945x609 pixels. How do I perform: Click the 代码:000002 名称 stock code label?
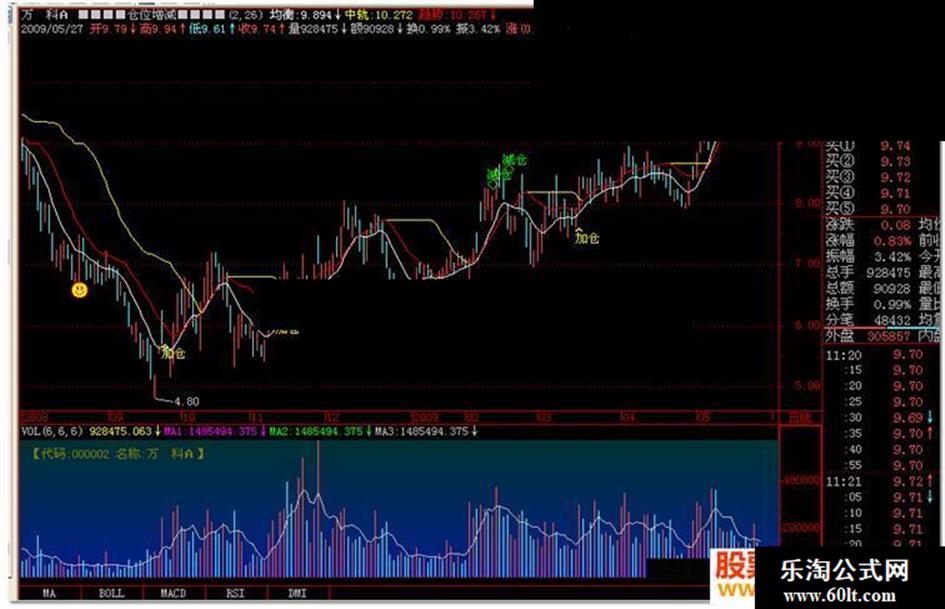118,453
